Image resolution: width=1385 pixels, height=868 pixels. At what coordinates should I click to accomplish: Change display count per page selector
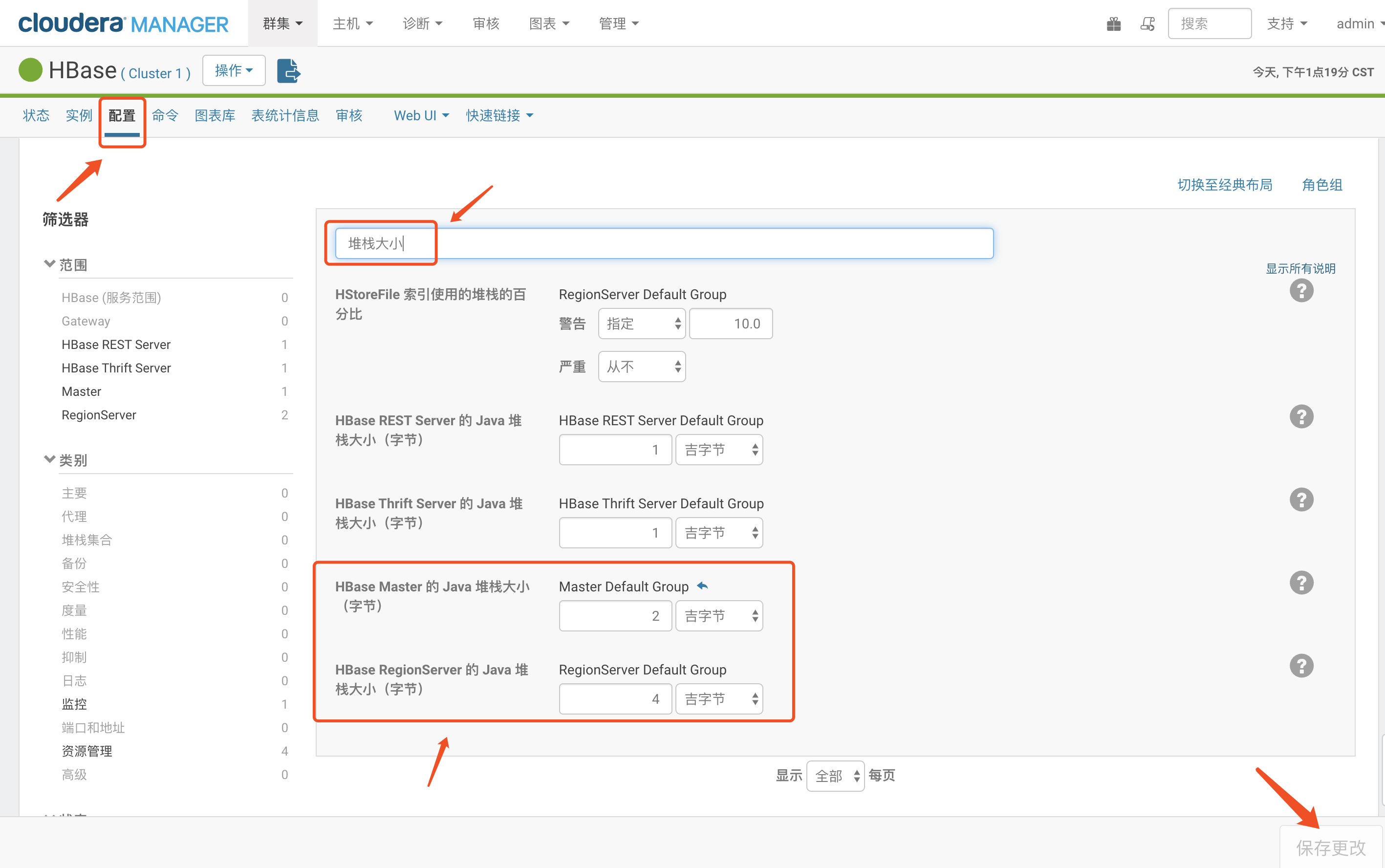(x=836, y=775)
